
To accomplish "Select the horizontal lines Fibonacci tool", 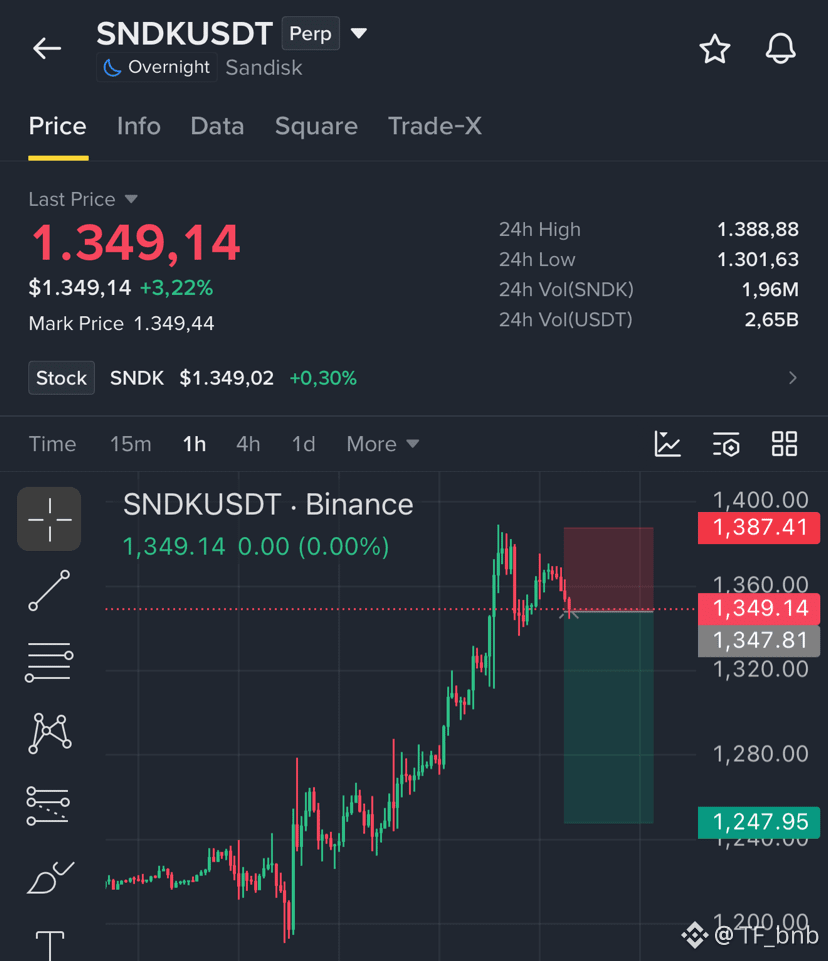I will [49, 662].
